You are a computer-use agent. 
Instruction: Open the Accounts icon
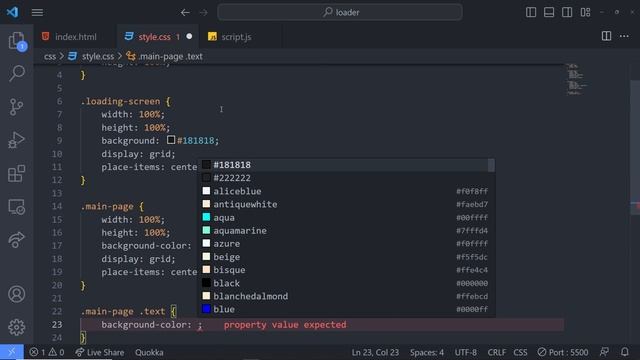17,294
